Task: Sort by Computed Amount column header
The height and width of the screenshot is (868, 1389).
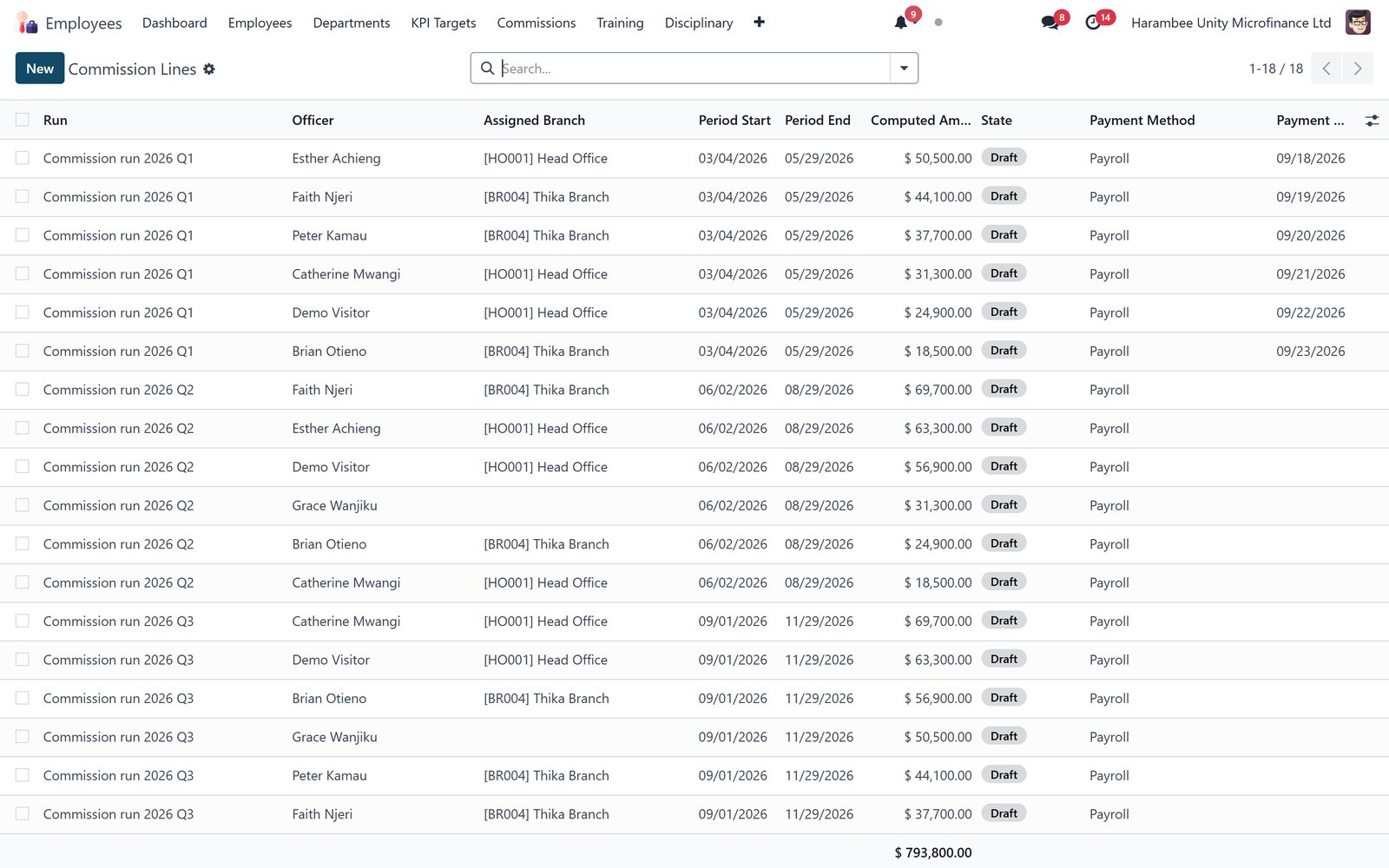Action: [x=920, y=120]
